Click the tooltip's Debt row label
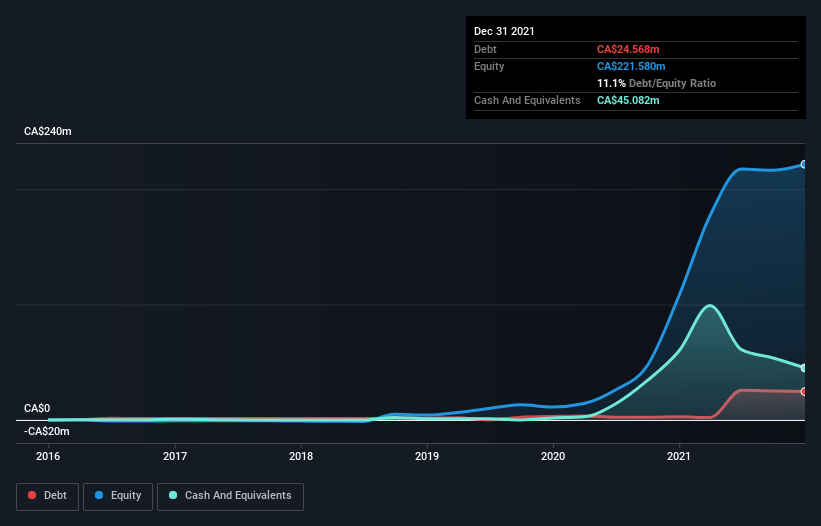821x526 pixels. [x=485, y=49]
